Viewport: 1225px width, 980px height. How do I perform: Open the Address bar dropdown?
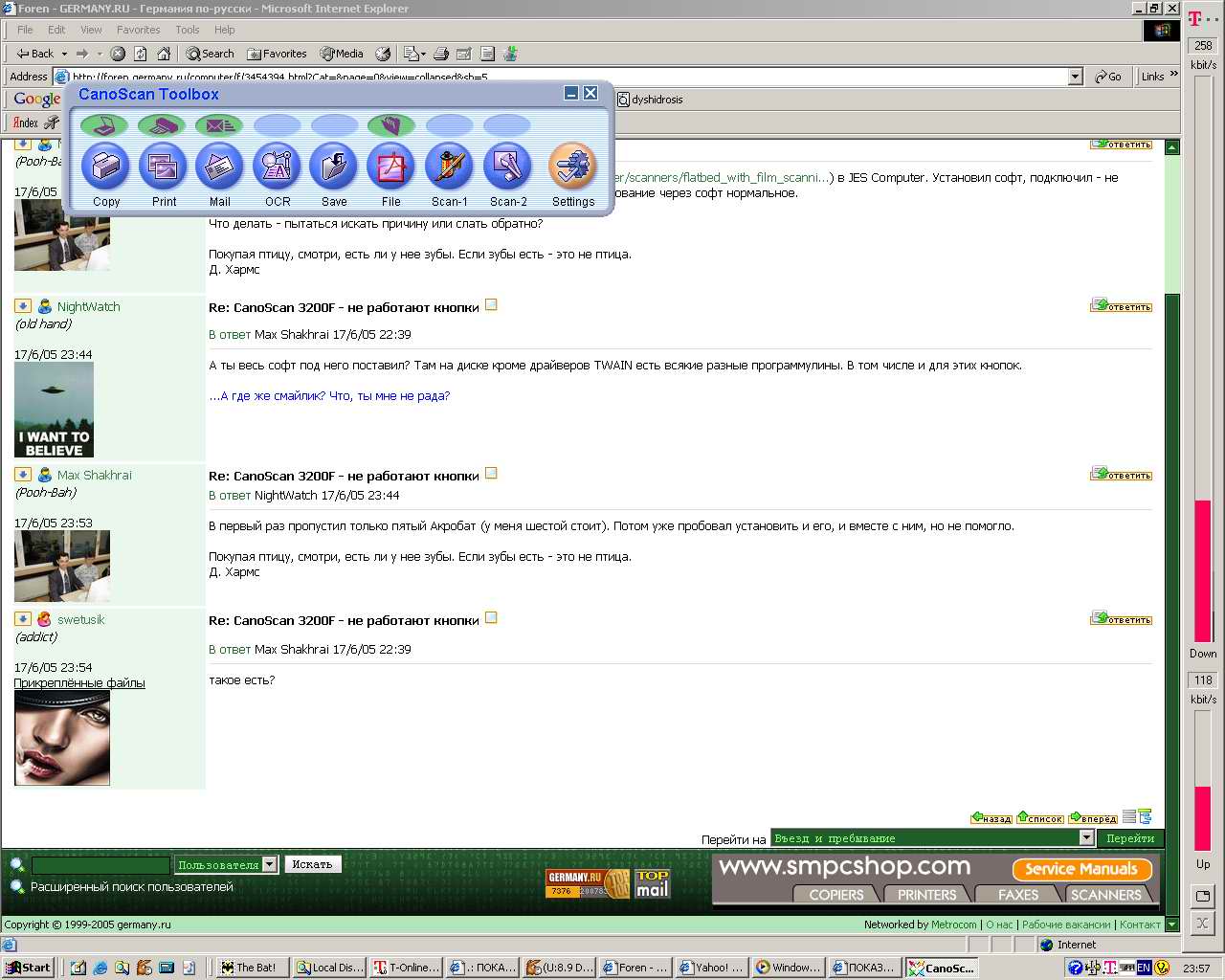click(x=1075, y=77)
